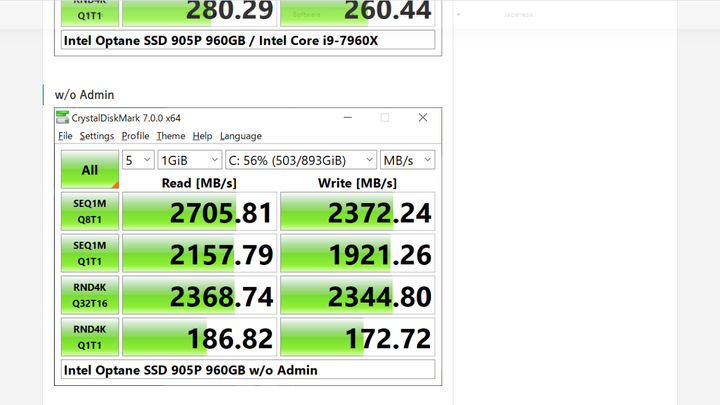Minimize the CrystalDiskMark window

pyautogui.click(x=348, y=118)
